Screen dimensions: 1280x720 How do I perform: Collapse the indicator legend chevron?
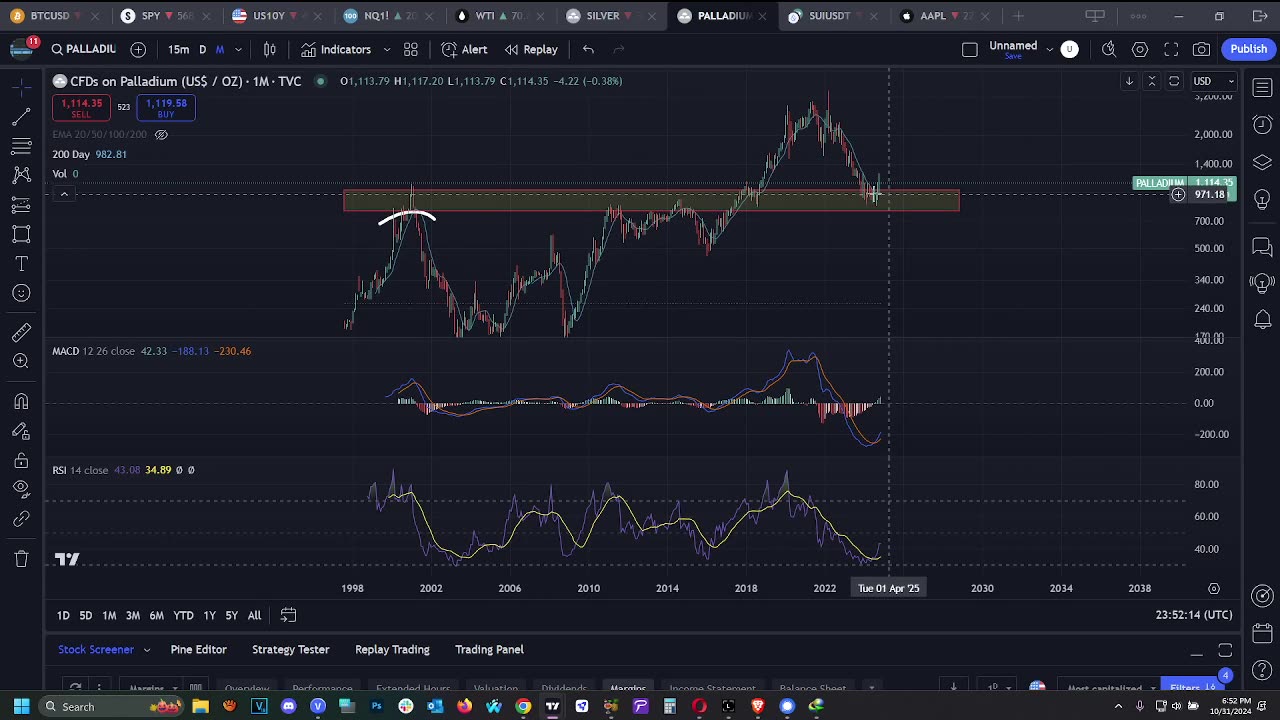pos(64,194)
